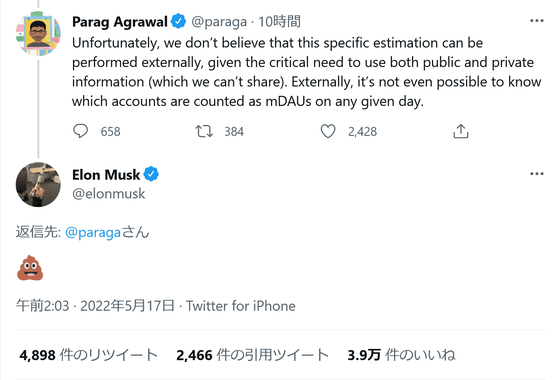Click the 午前2:03 · 2022年5月17日 timestamp
The image size is (560, 380).
click(95, 306)
